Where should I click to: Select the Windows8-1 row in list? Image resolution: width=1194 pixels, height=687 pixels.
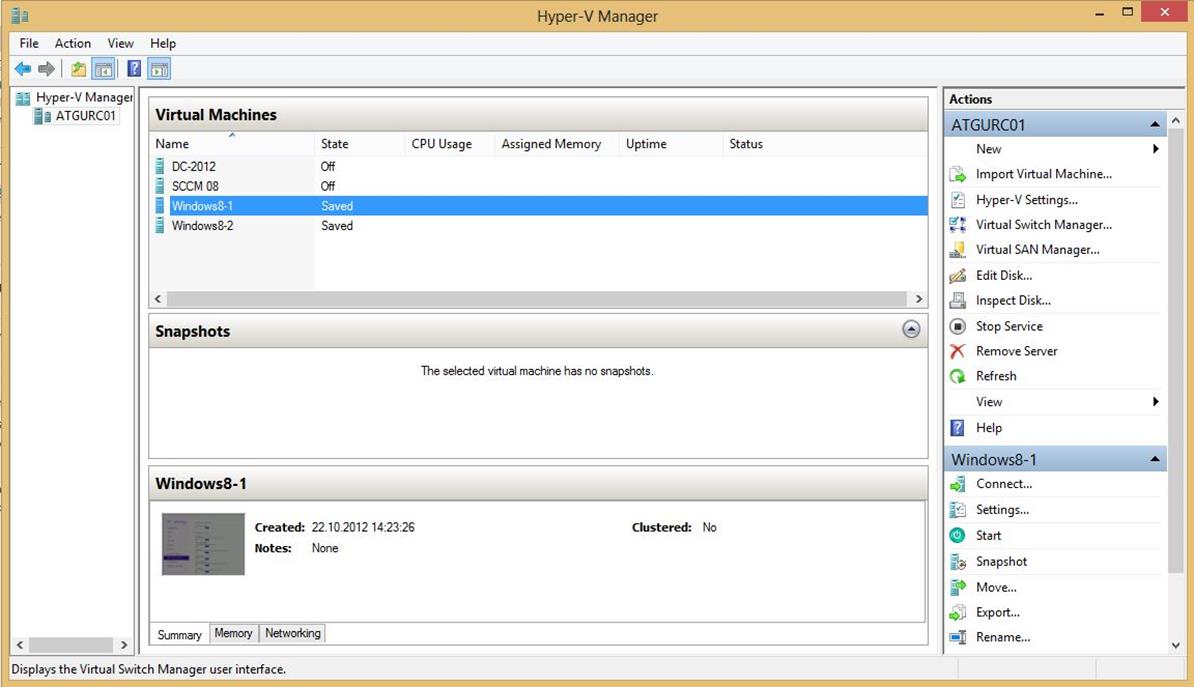538,206
